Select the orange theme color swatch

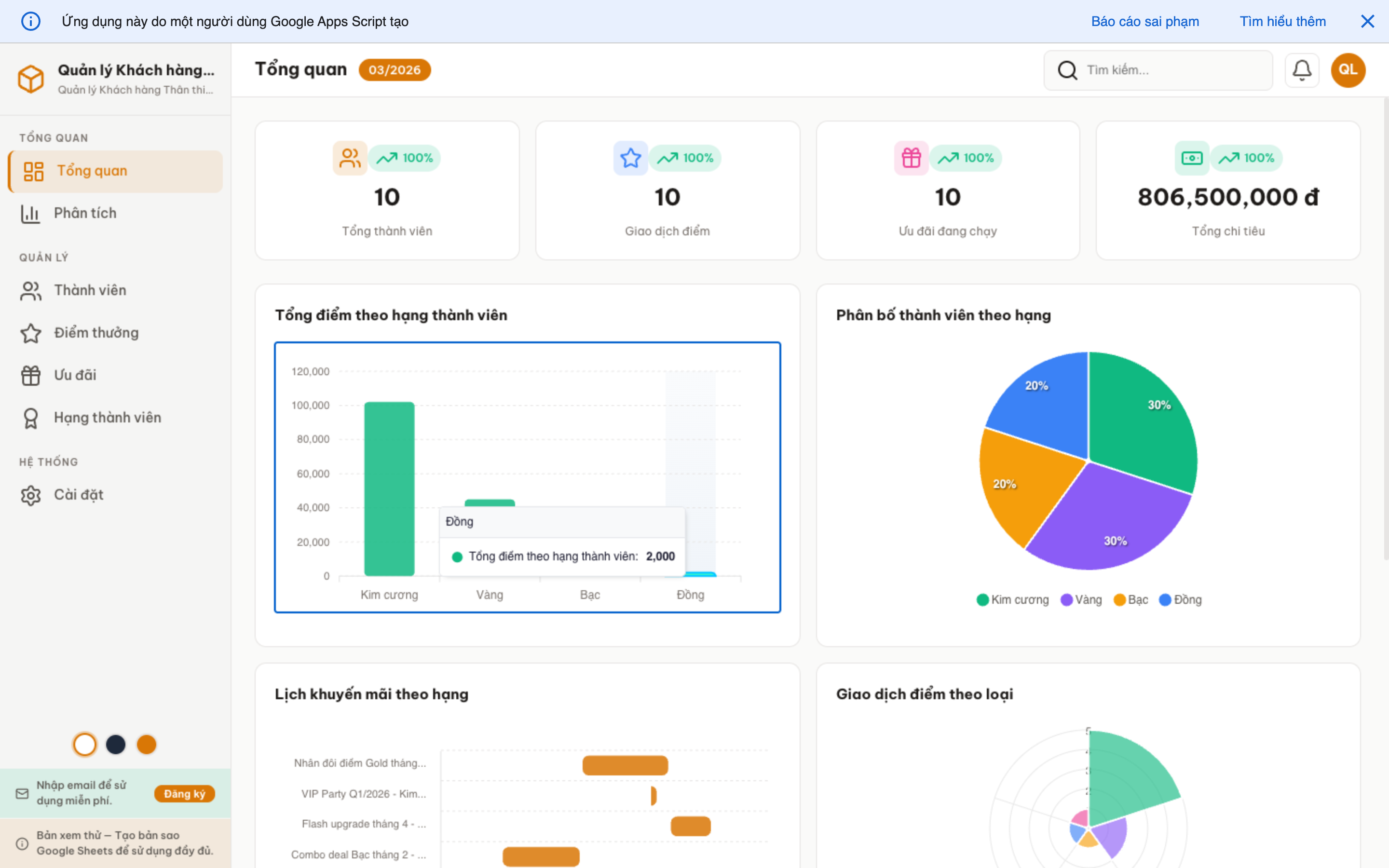(x=146, y=745)
